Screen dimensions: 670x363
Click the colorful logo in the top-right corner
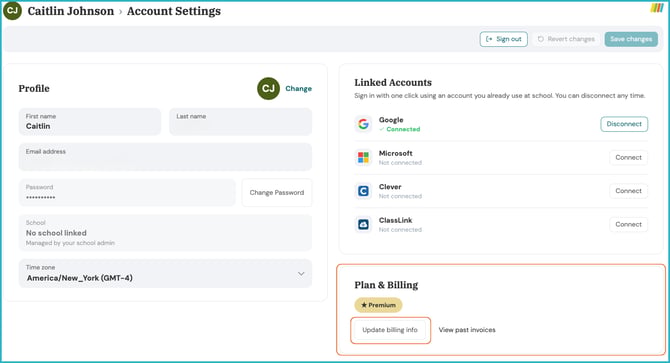tap(657, 8)
